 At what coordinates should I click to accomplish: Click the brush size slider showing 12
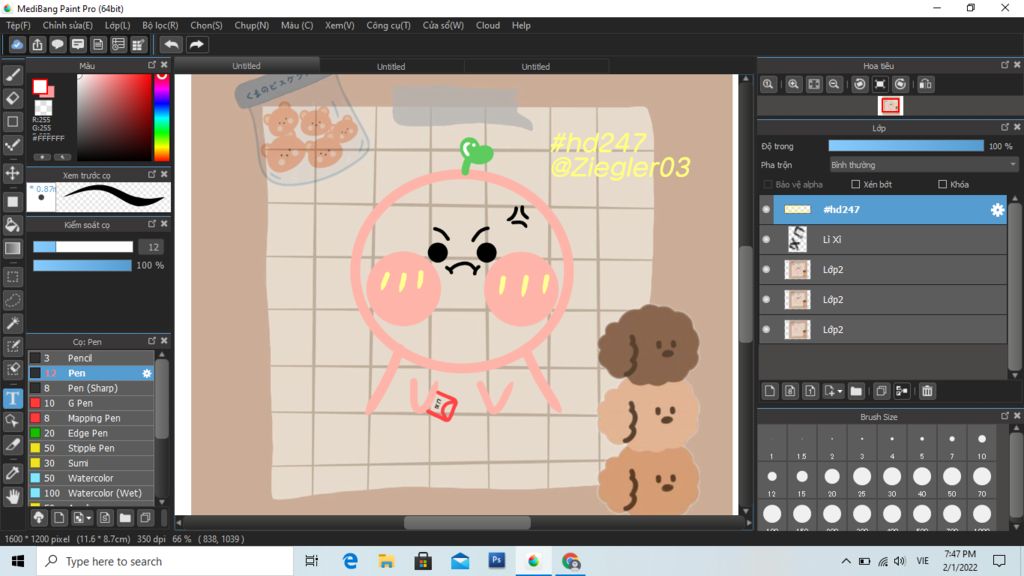point(83,247)
